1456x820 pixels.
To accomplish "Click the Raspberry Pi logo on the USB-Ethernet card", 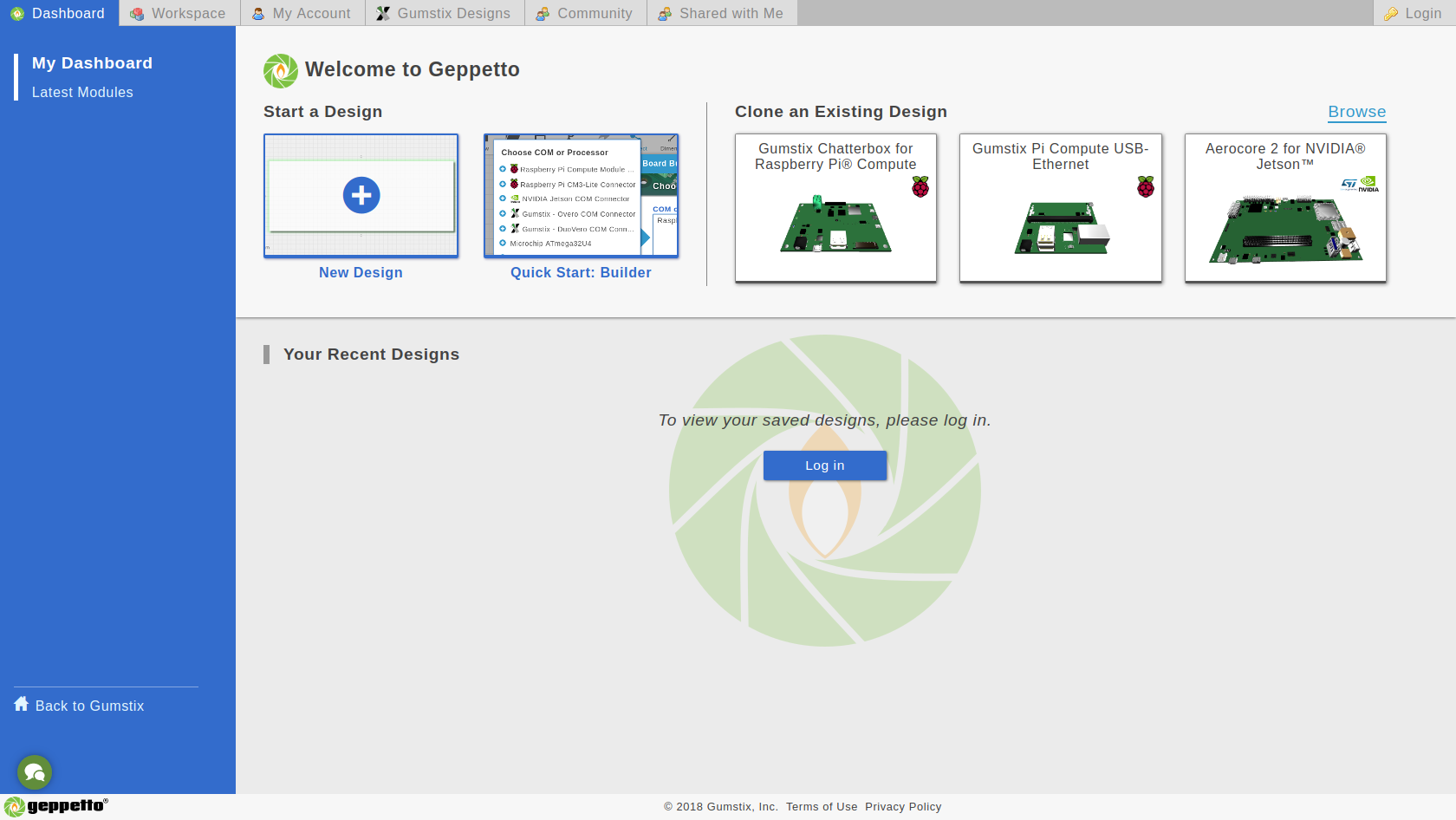I will point(1146,186).
